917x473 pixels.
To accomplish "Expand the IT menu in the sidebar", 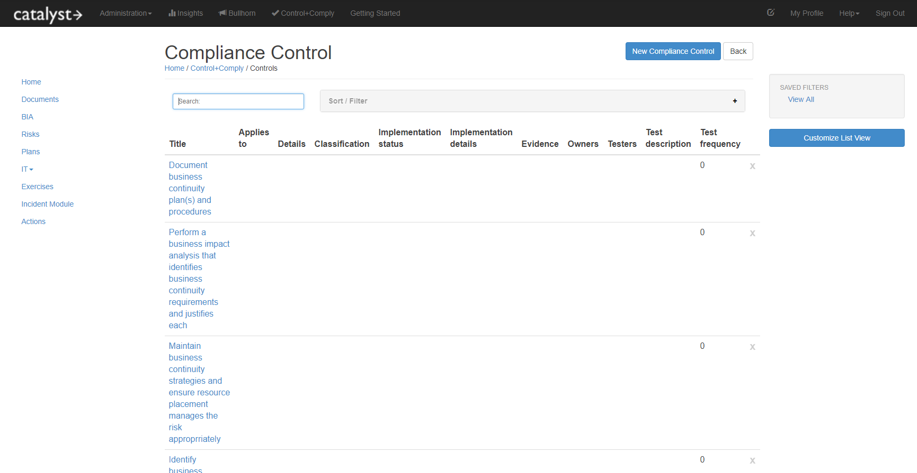I will (x=27, y=169).
